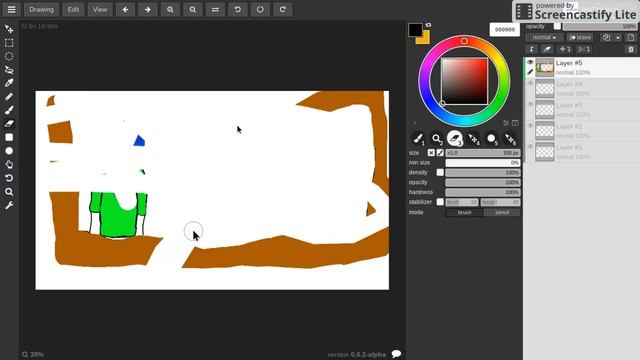
Task: Reset view rotation circle button
Action: [x=260, y=9]
